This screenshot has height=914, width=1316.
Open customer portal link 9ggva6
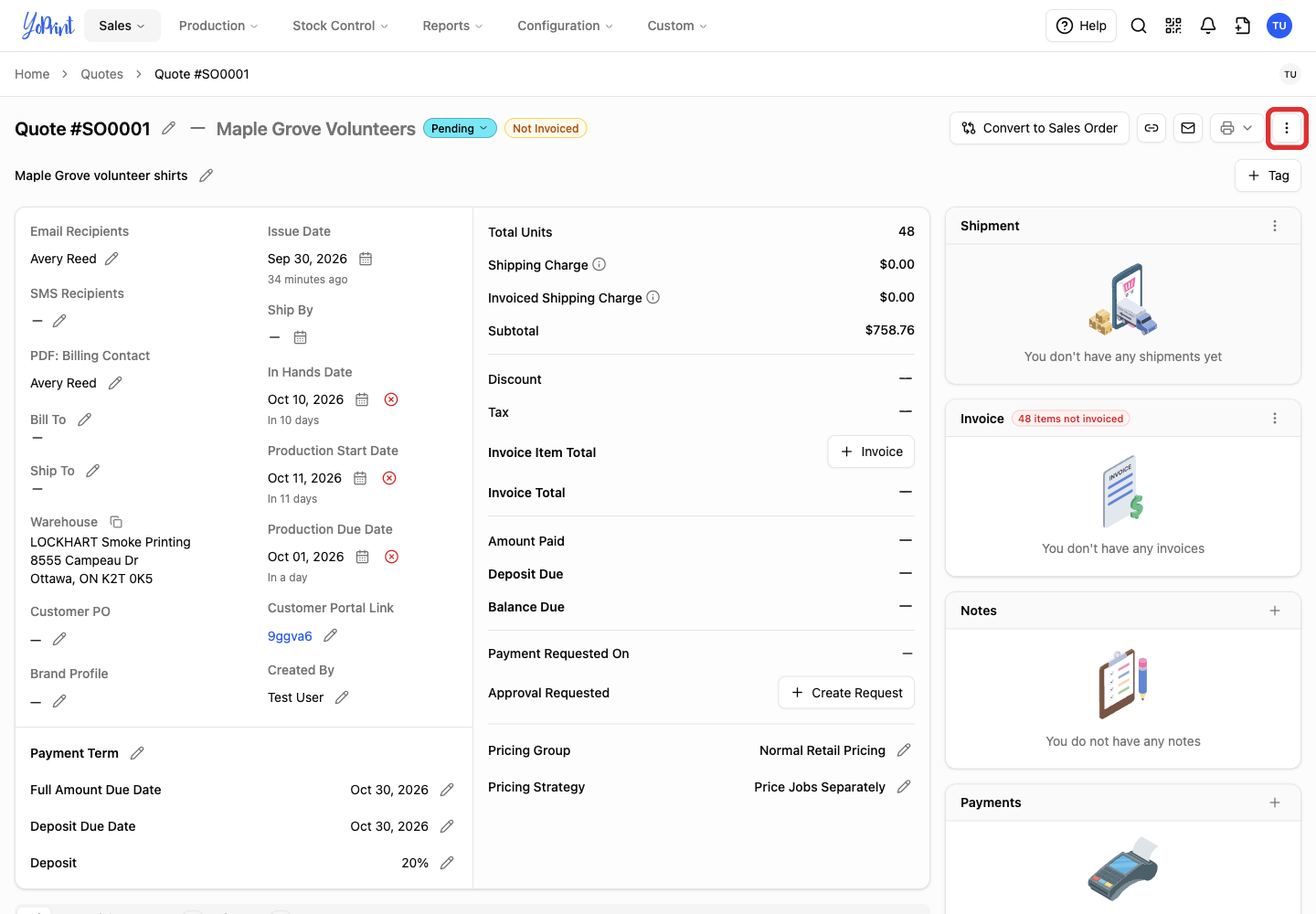click(290, 636)
